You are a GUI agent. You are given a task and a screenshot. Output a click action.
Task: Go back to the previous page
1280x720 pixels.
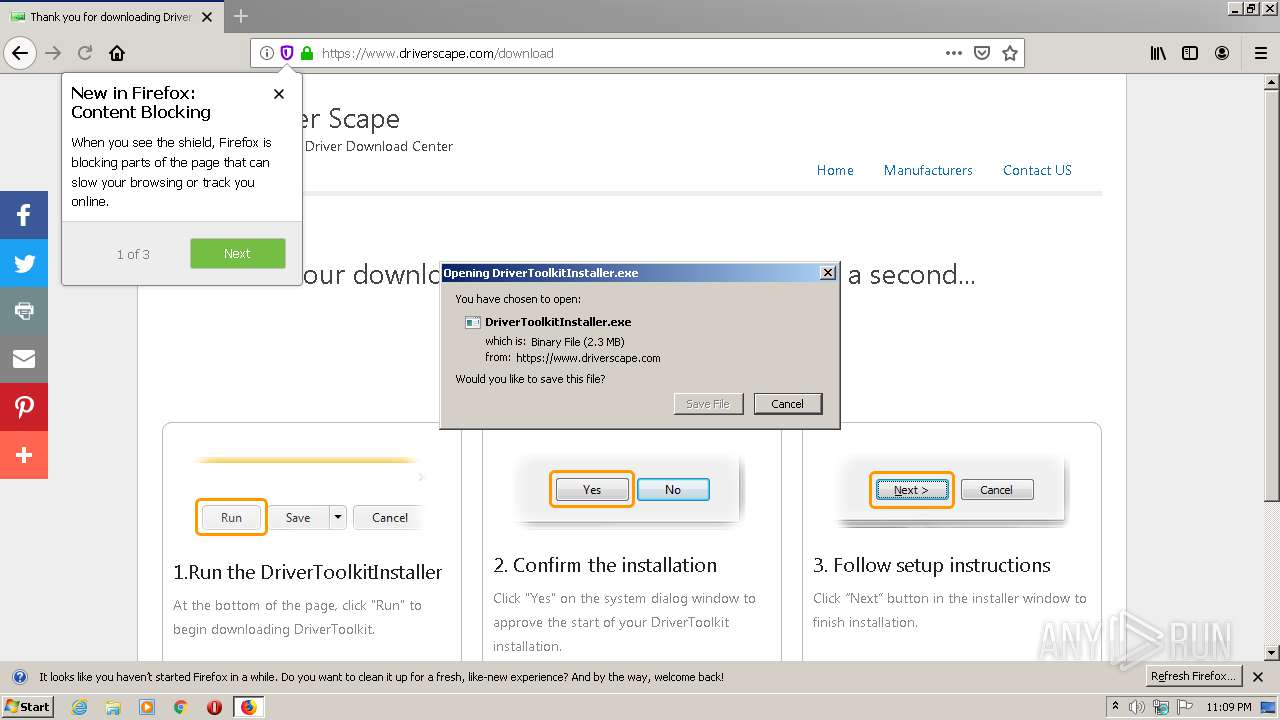click(20, 53)
